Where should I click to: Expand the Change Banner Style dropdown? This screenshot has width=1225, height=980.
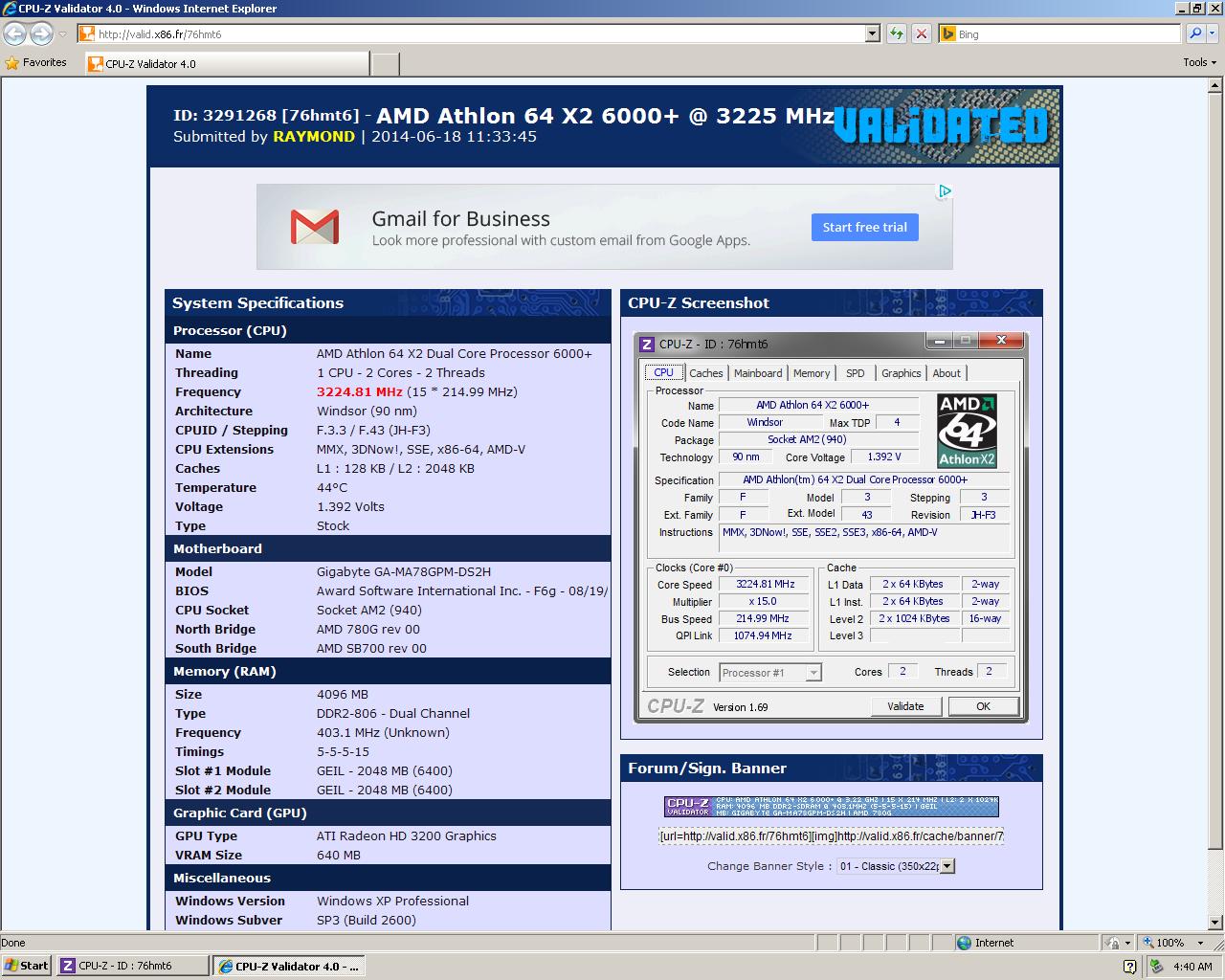947,866
